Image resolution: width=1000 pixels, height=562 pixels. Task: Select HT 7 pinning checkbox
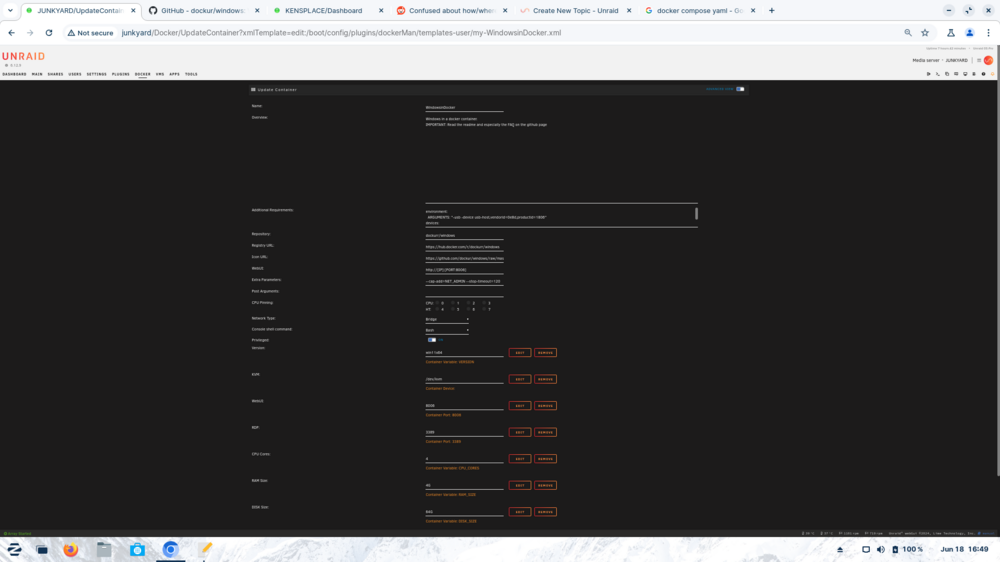(485, 309)
